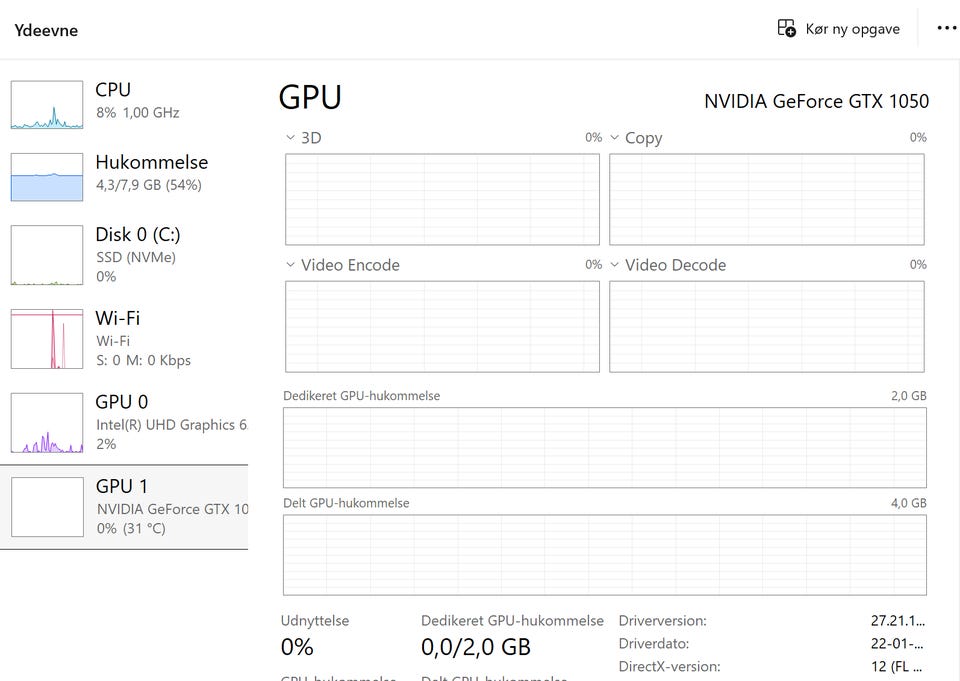The width and height of the screenshot is (960, 681).
Task: Select the Hukommelse memory graph thumbnail
Action: click(47, 177)
